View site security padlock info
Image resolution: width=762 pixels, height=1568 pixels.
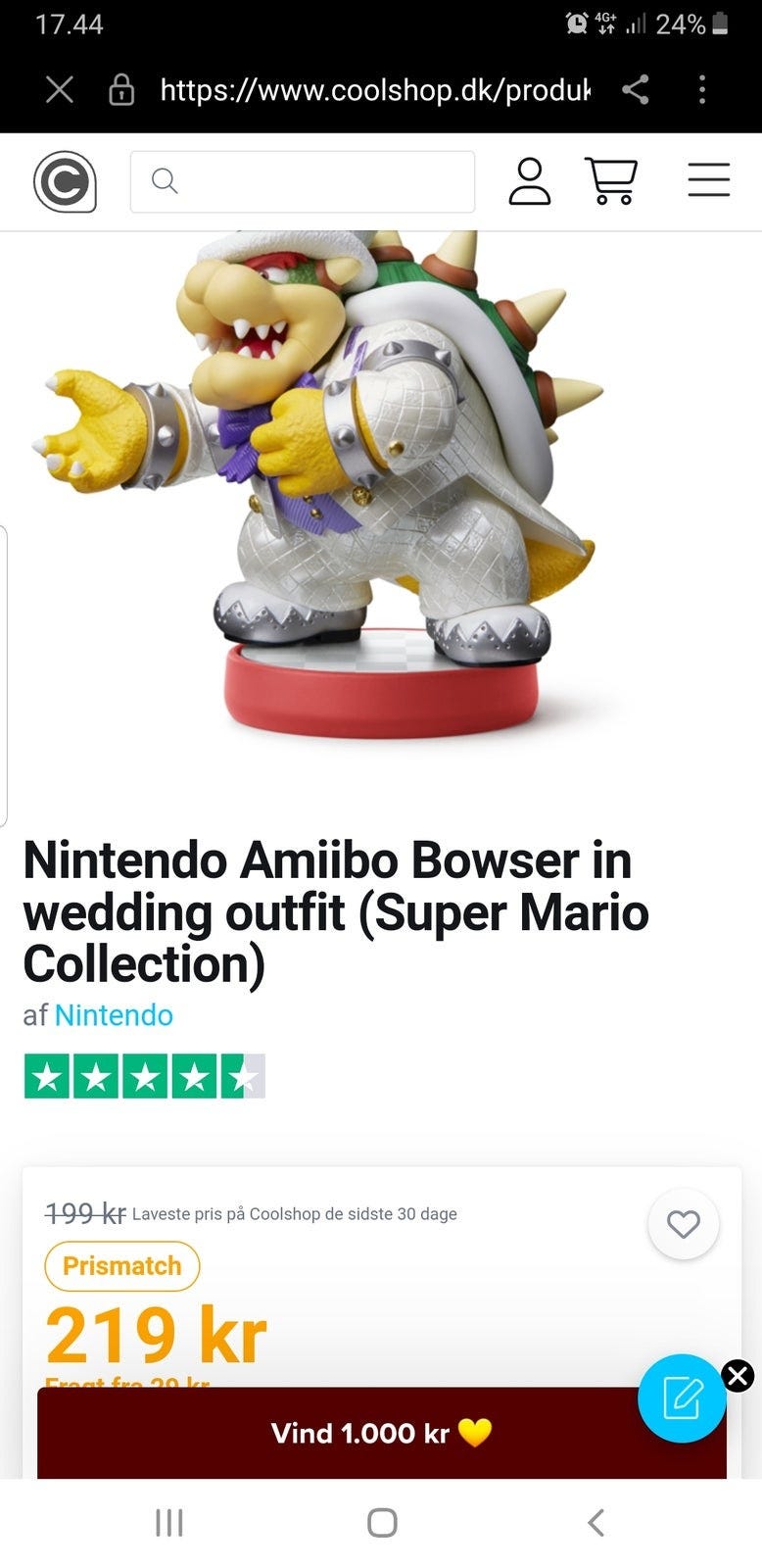point(121,90)
